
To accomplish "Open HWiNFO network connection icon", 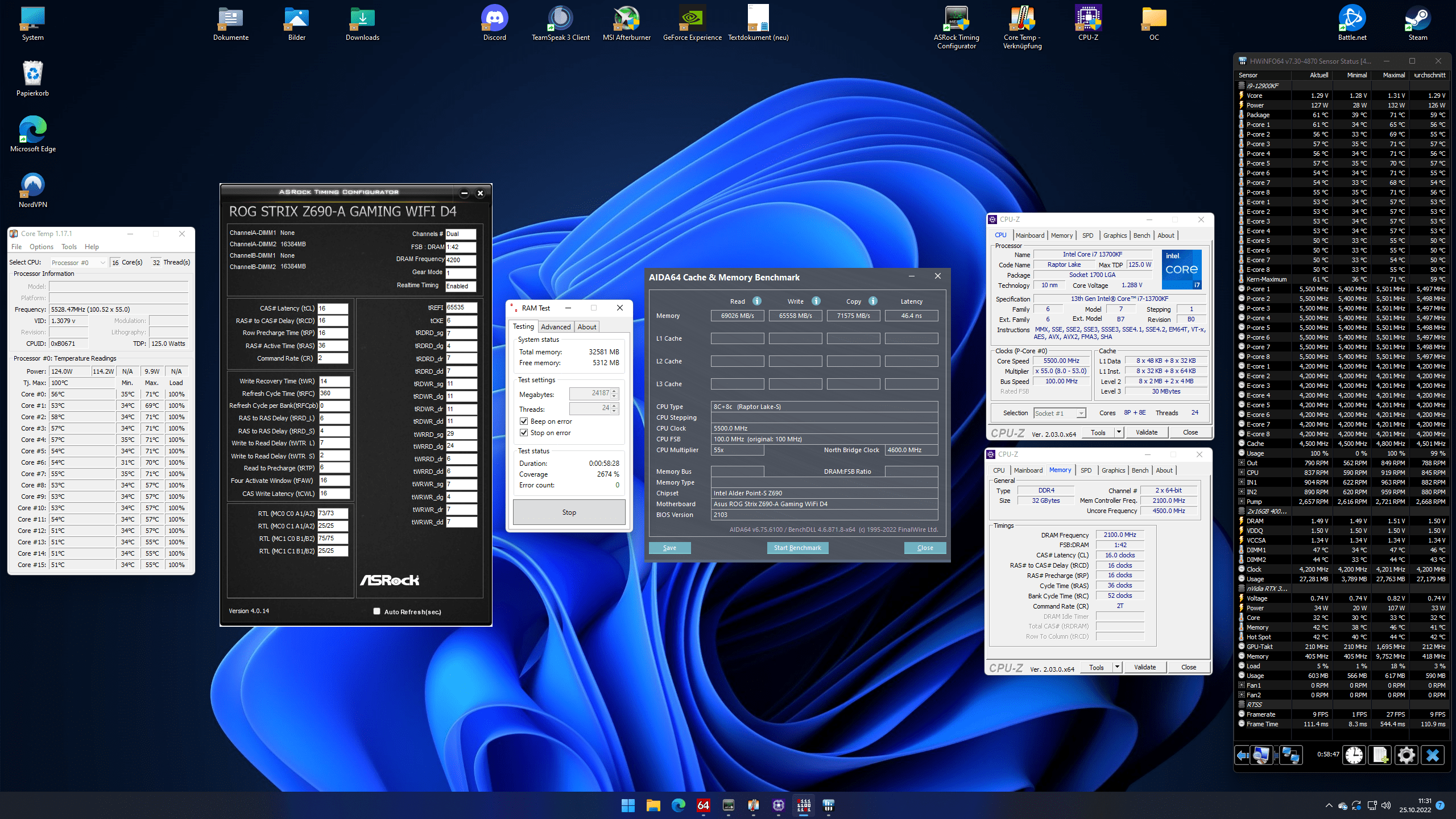I will coord(1290,755).
